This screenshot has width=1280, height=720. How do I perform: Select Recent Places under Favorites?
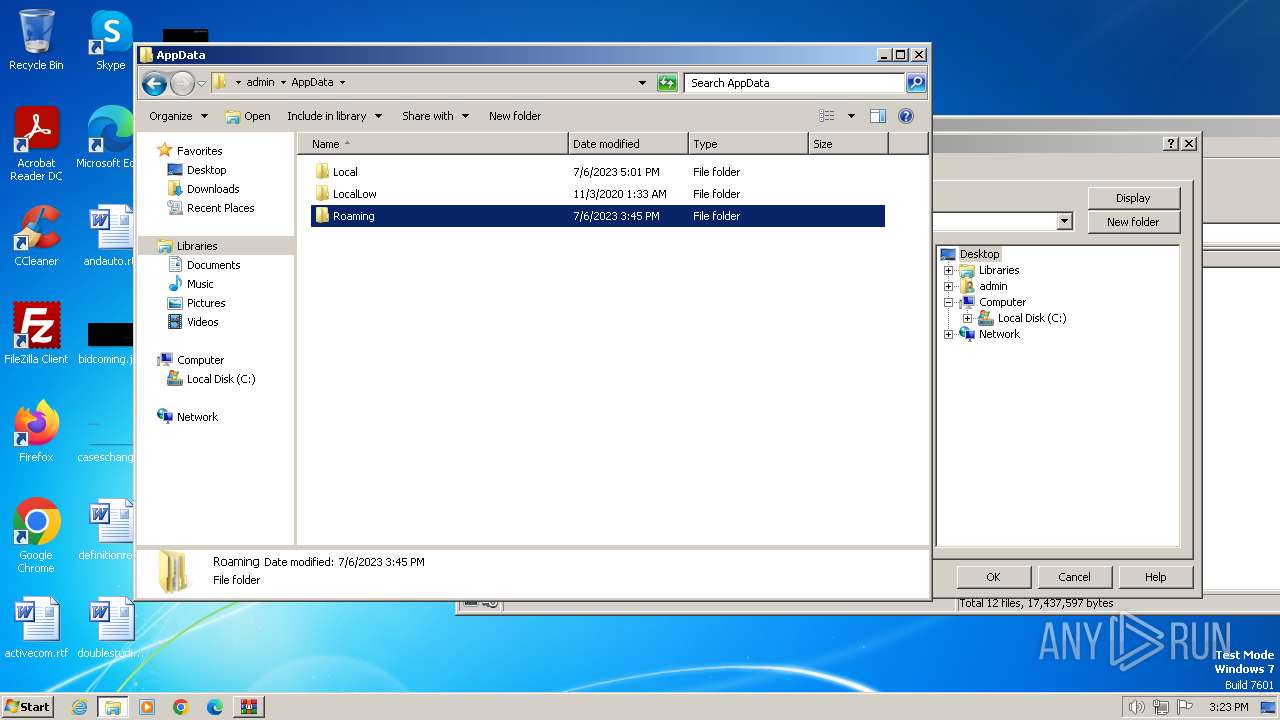[220, 208]
